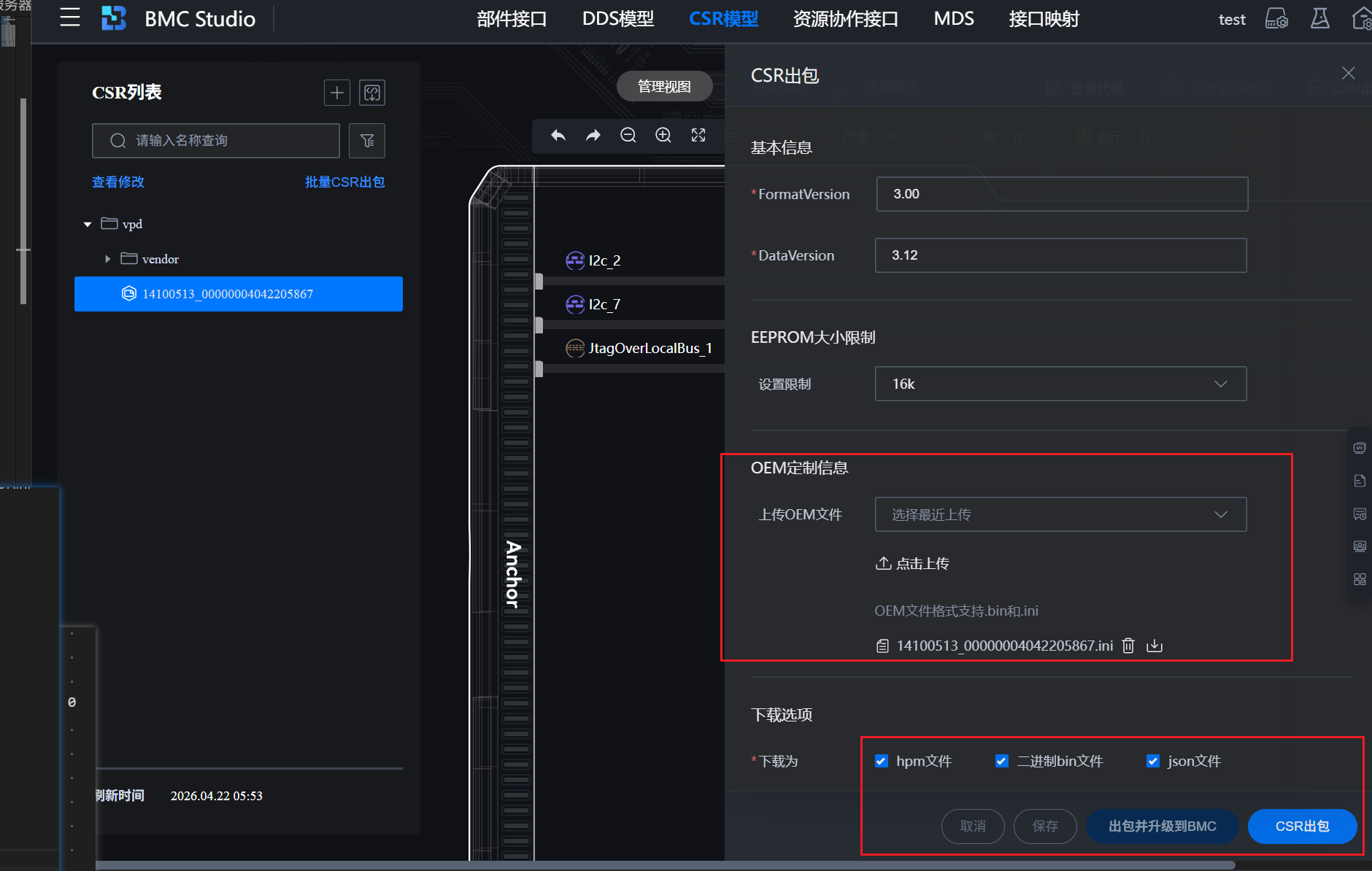Click the DataVersion input field
Screen dimensions: 1372x871
pos(1060,255)
